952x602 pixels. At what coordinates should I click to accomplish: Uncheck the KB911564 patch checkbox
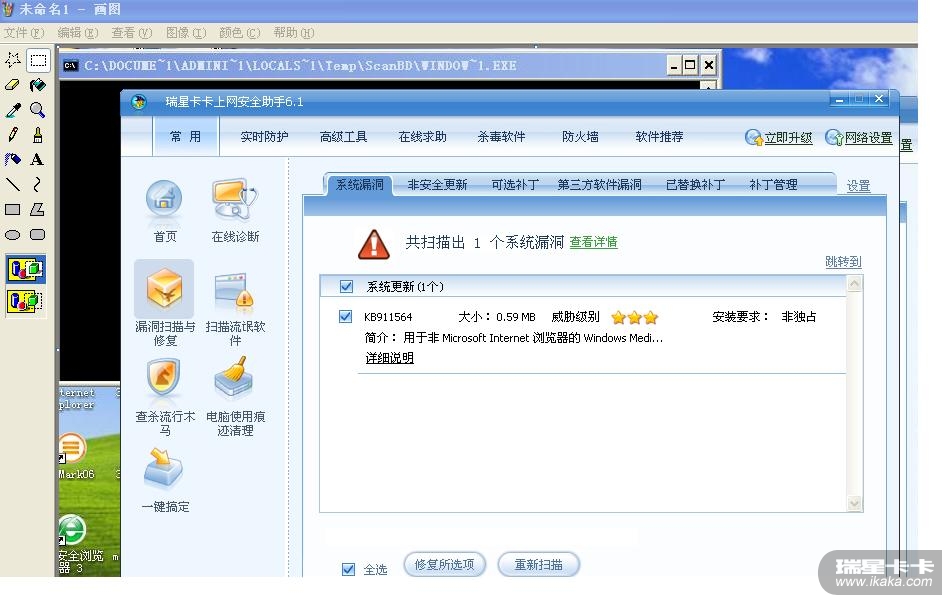coord(345,317)
